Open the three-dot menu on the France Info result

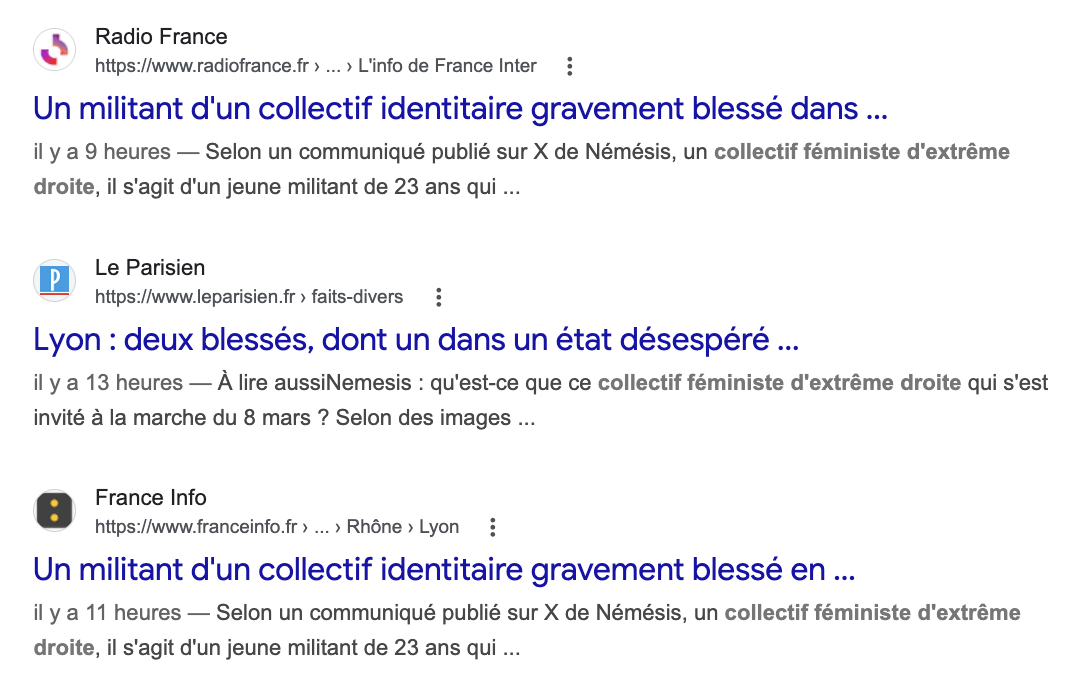(x=491, y=527)
